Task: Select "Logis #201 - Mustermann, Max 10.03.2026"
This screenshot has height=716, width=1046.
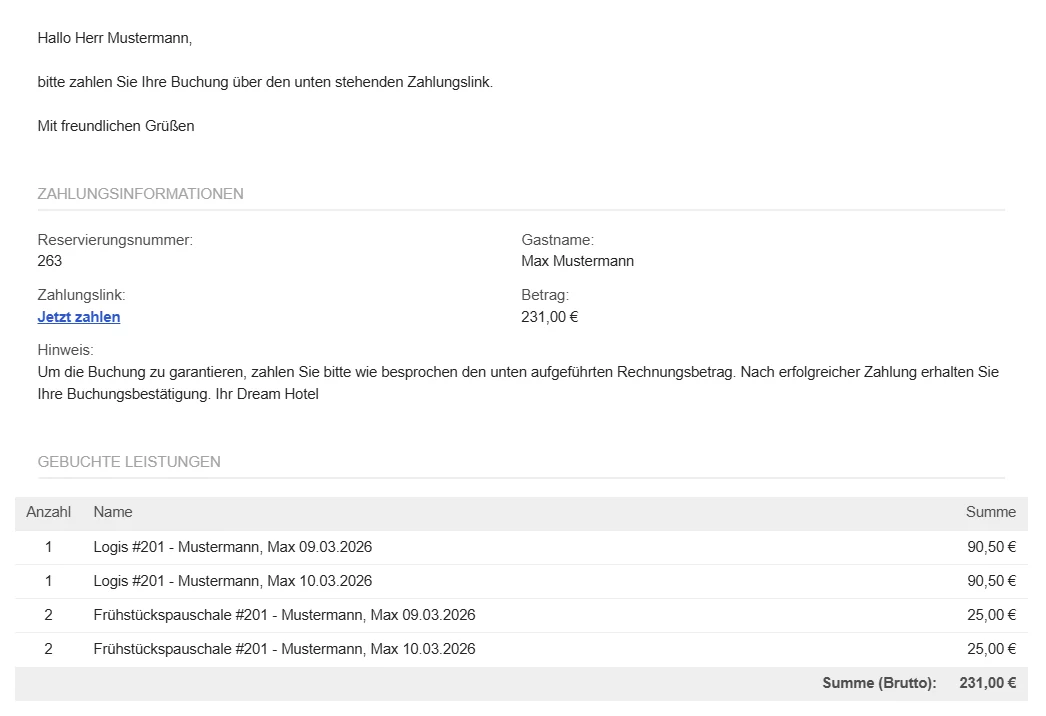Action: [233, 581]
